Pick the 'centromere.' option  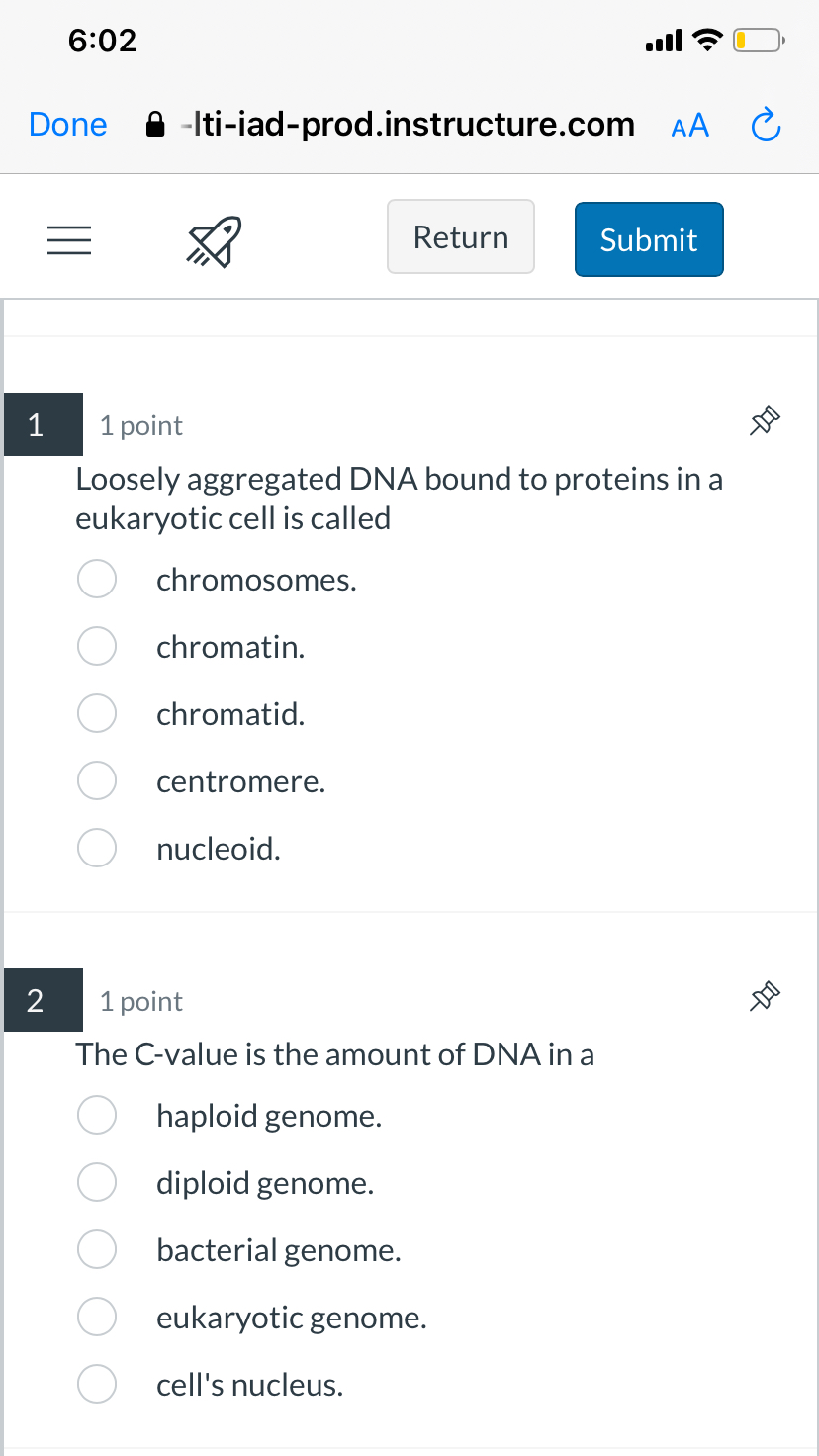coord(98,781)
